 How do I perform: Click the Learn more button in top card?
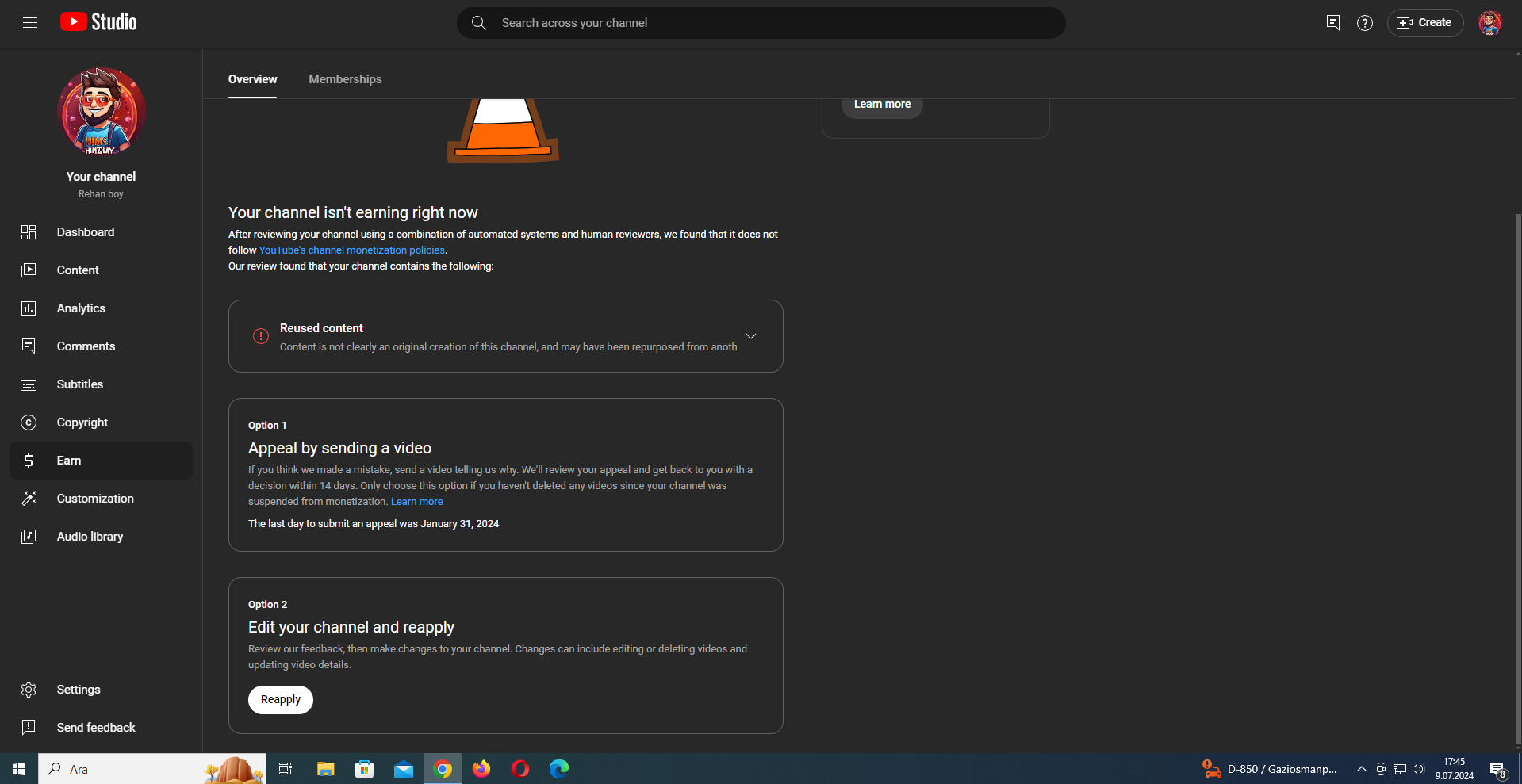(x=882, y=105)
